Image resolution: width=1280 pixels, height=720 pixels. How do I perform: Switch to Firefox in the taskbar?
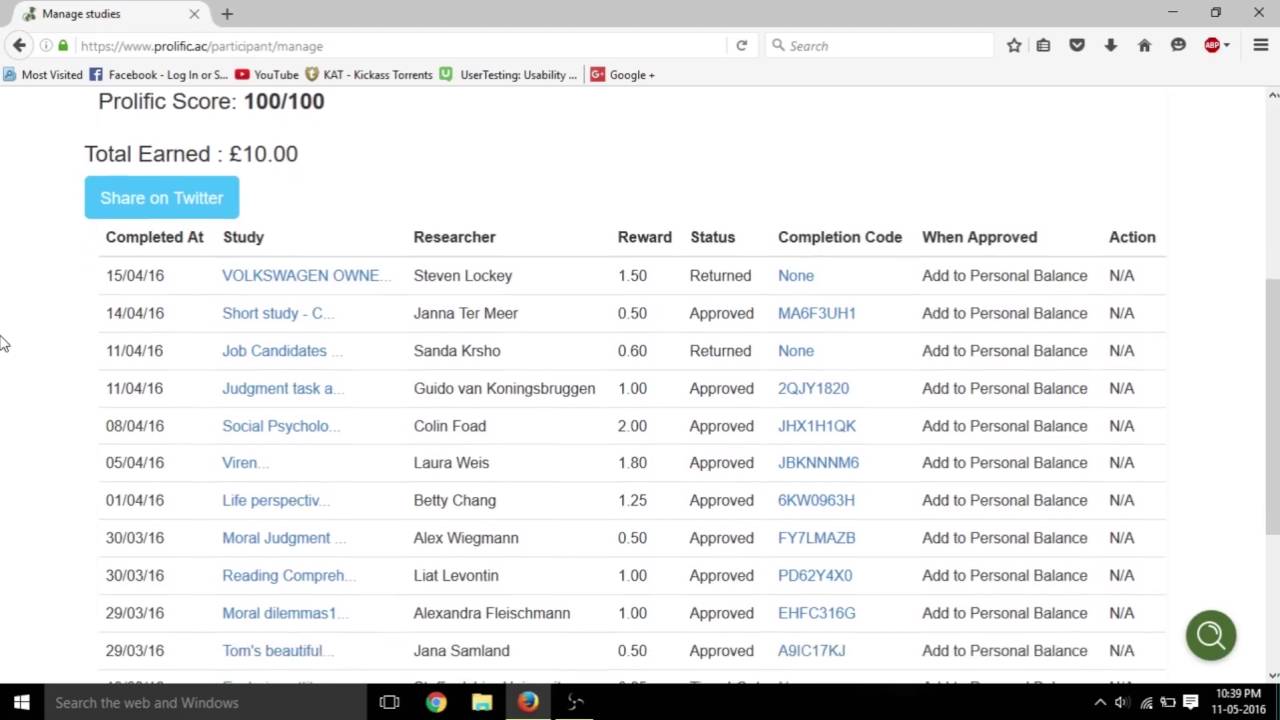point(528,702)
